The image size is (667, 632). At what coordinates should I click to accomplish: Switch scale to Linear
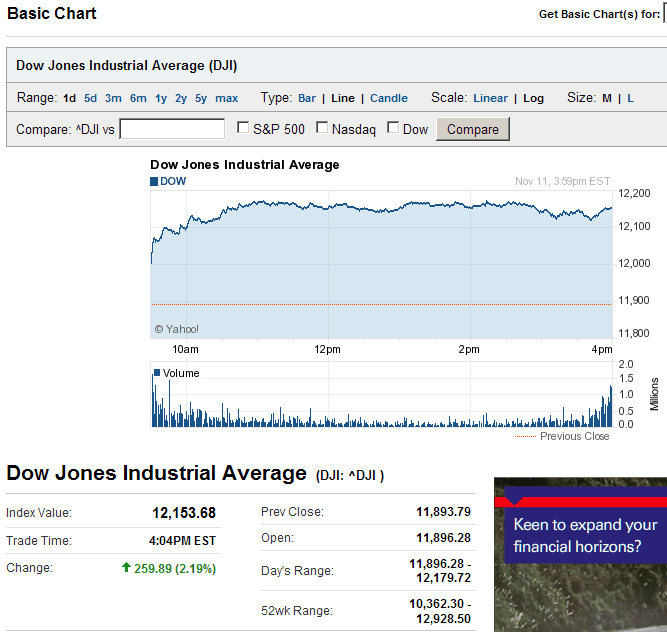tap(490, 98)
